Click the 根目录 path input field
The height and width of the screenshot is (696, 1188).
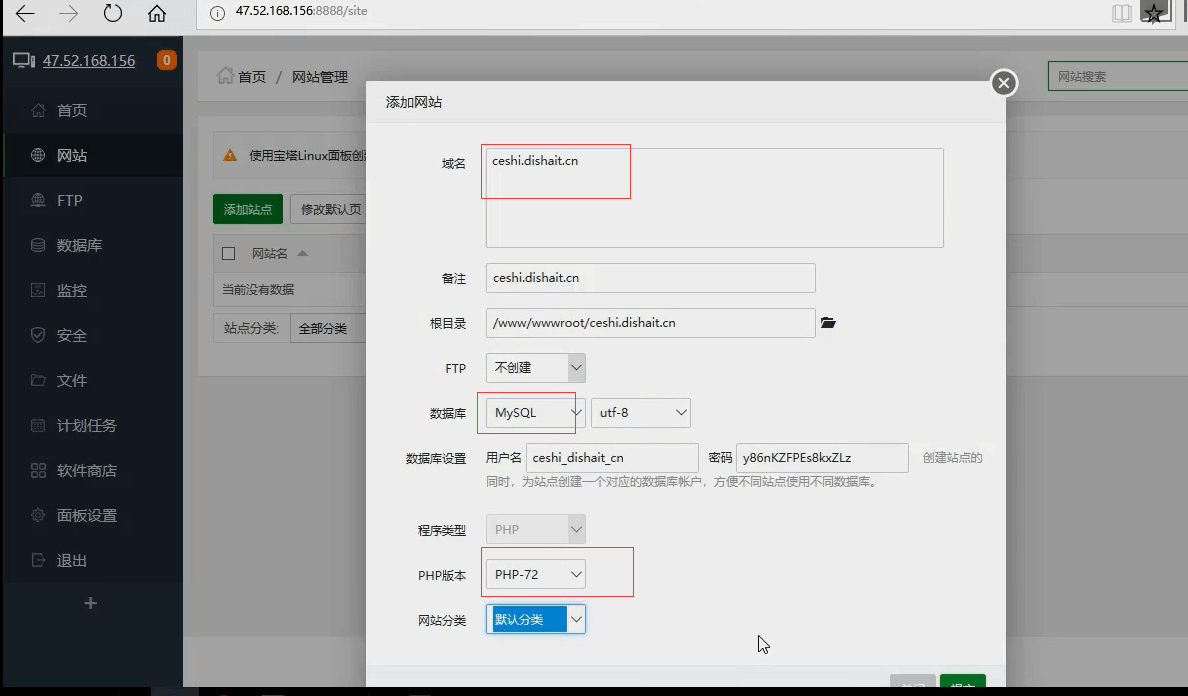pos(651,323)
